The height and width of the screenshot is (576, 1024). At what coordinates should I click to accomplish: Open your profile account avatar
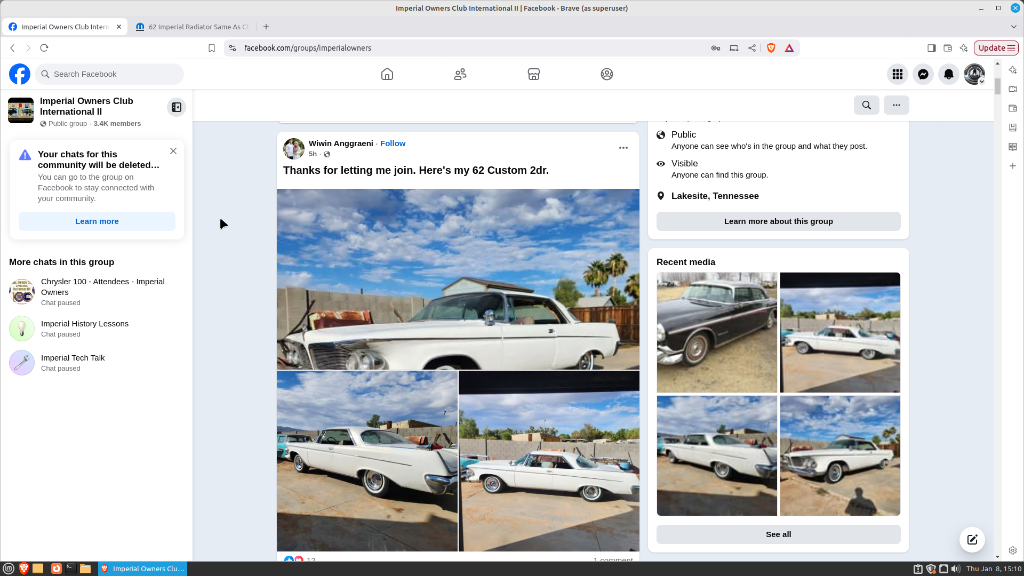tap(974, 74)
